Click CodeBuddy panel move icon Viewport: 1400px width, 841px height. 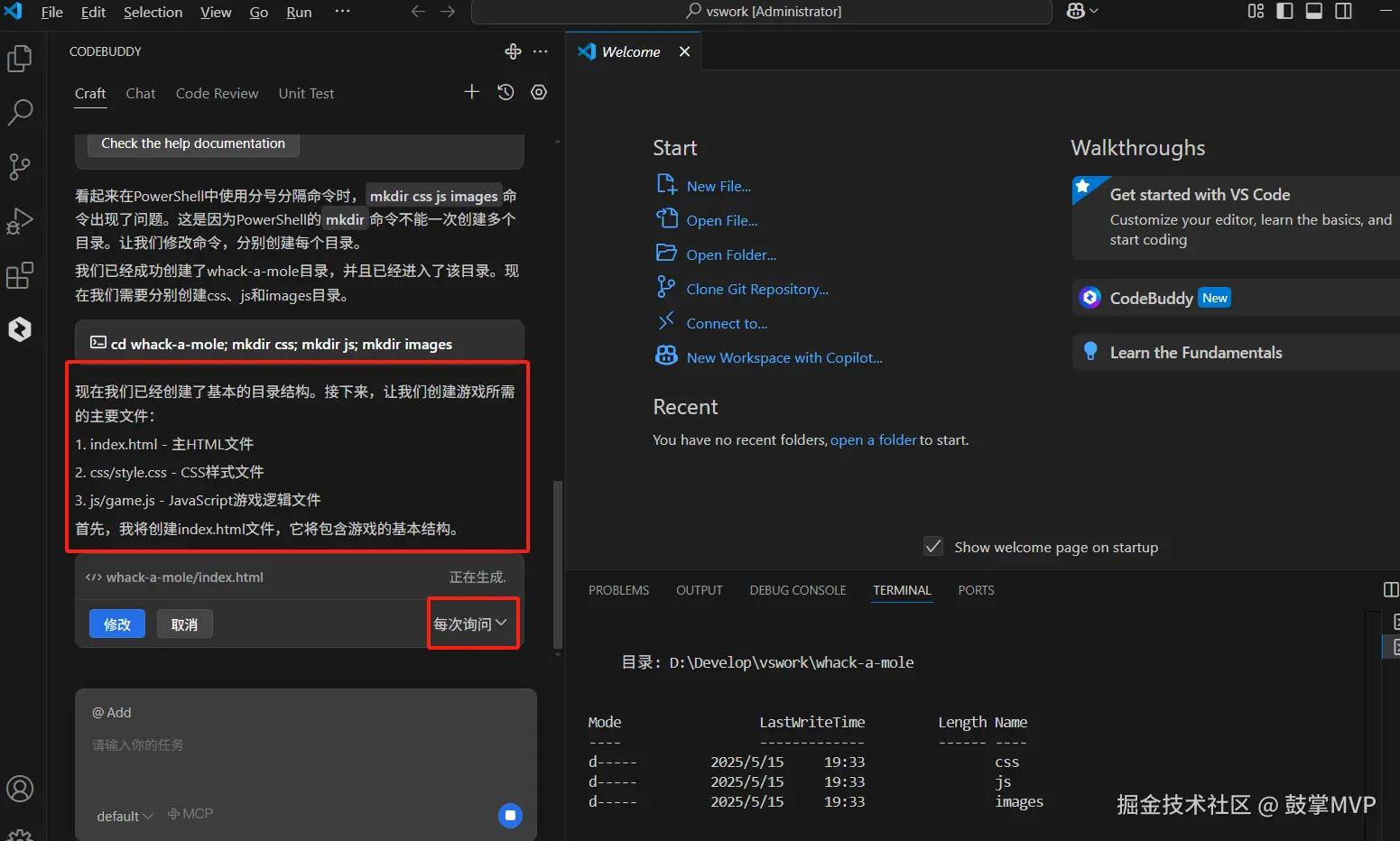513,51
